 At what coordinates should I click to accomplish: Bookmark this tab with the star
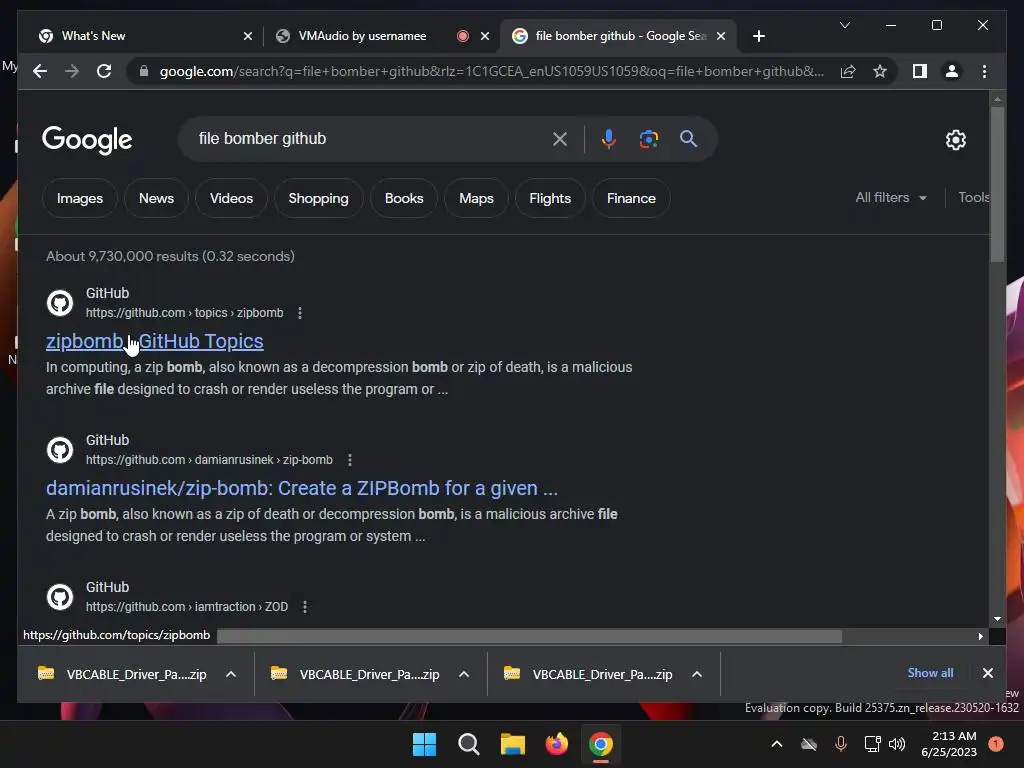pyautogui.click(x=880, y=71)
